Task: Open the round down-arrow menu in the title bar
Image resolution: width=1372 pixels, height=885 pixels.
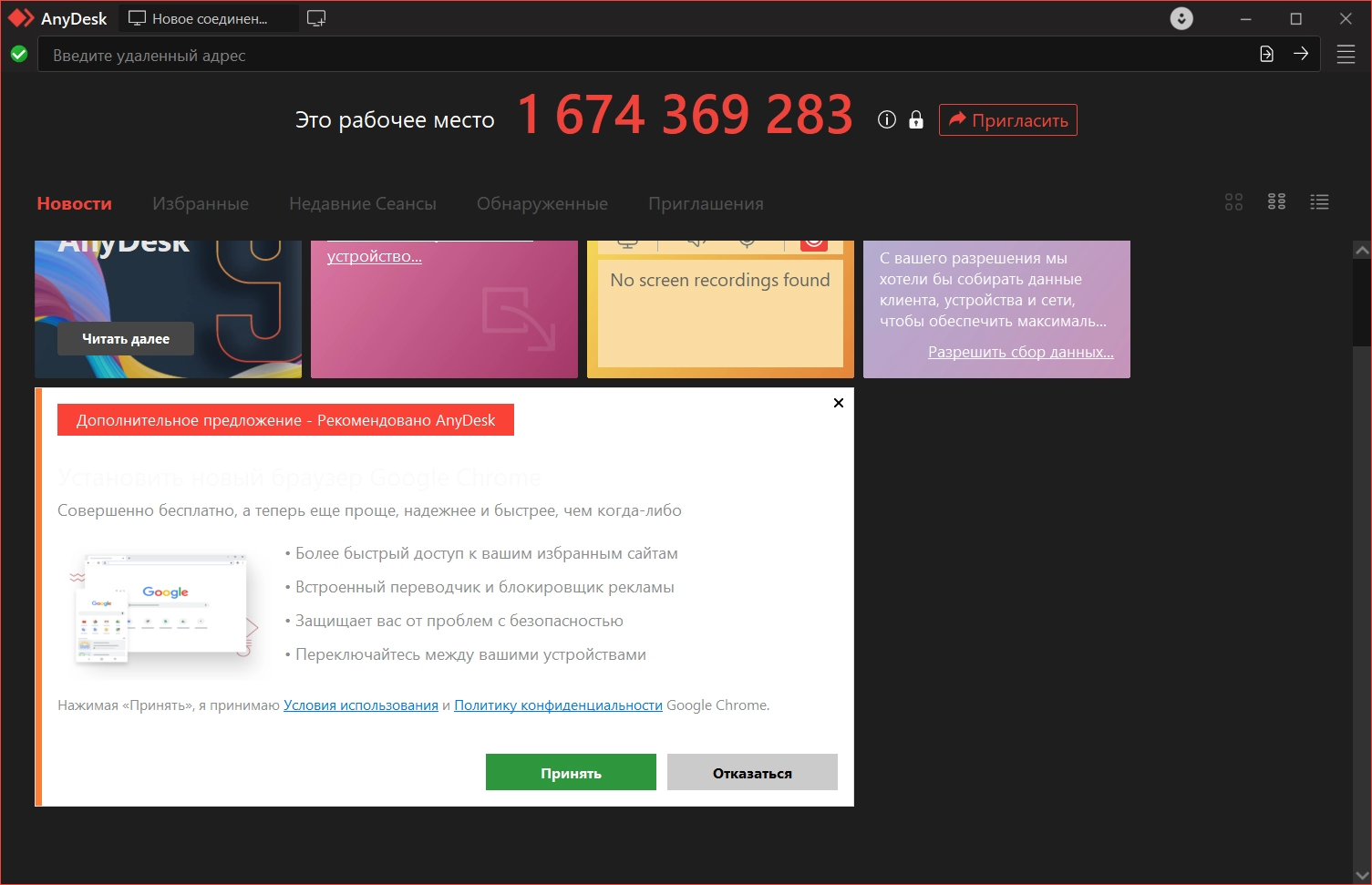Action: pyautogui.click(x=1181, y=18)
